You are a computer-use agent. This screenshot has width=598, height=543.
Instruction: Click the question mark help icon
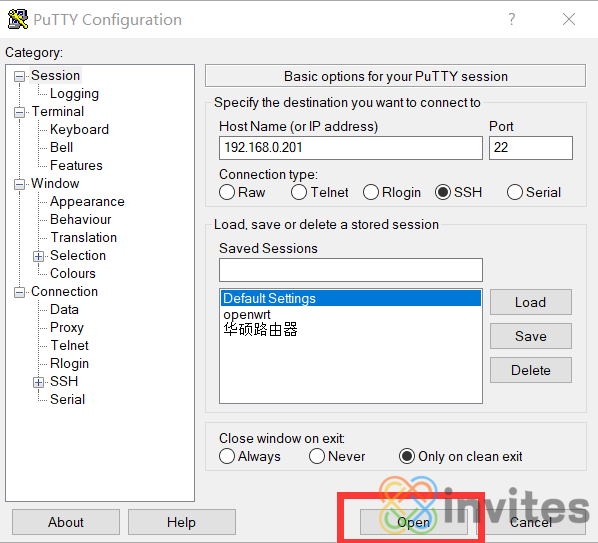pyautogui.click(x=511, y=19)
